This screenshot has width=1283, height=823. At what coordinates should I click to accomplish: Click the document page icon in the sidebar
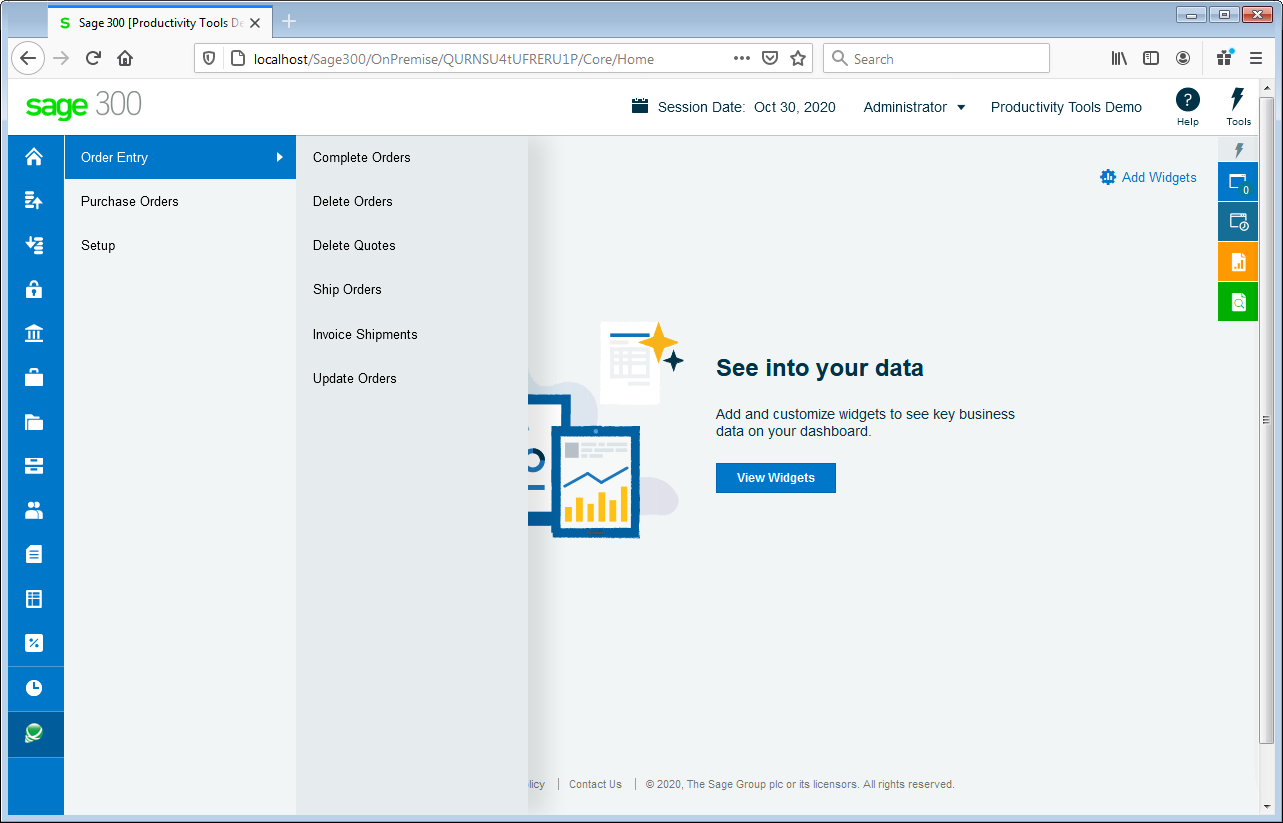click(x=34, y=554)
